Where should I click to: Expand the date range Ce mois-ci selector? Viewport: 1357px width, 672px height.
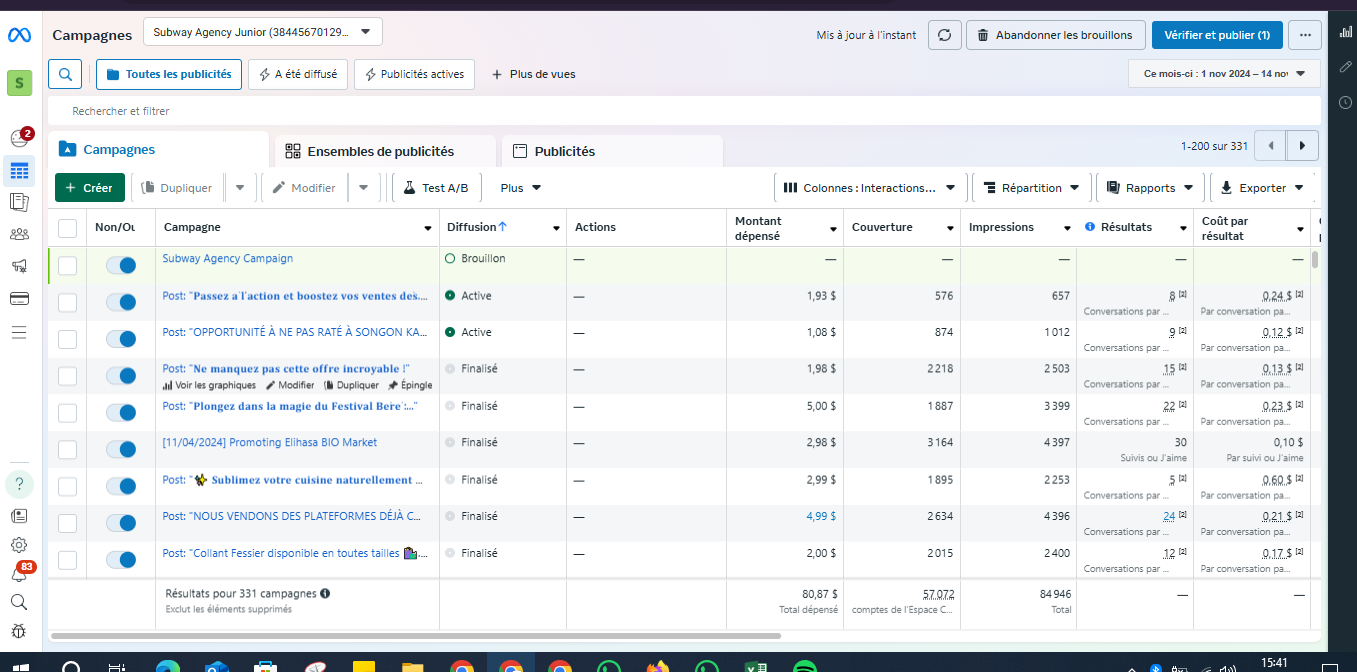1224,73
